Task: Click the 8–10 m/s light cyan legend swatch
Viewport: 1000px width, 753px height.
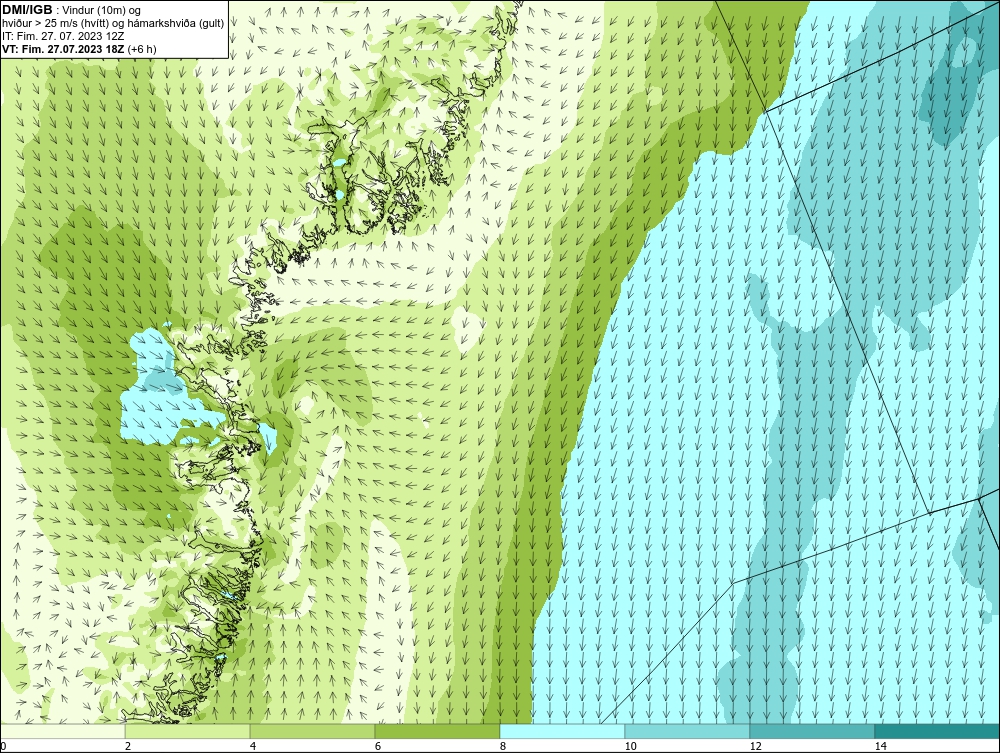Action: (x=562, y=731)
